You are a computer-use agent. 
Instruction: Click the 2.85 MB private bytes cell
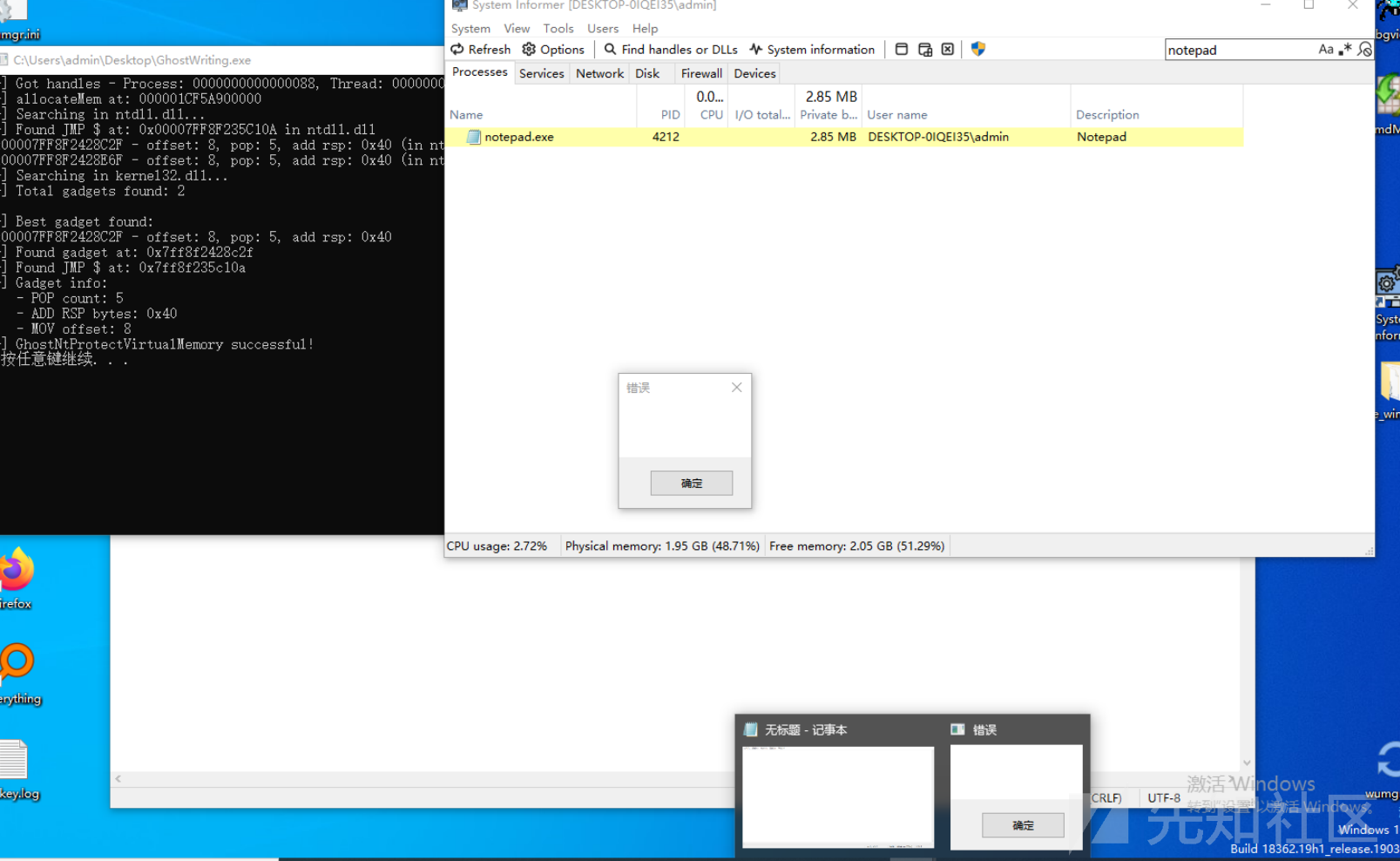pyautogui.click(x=833, y=137)
